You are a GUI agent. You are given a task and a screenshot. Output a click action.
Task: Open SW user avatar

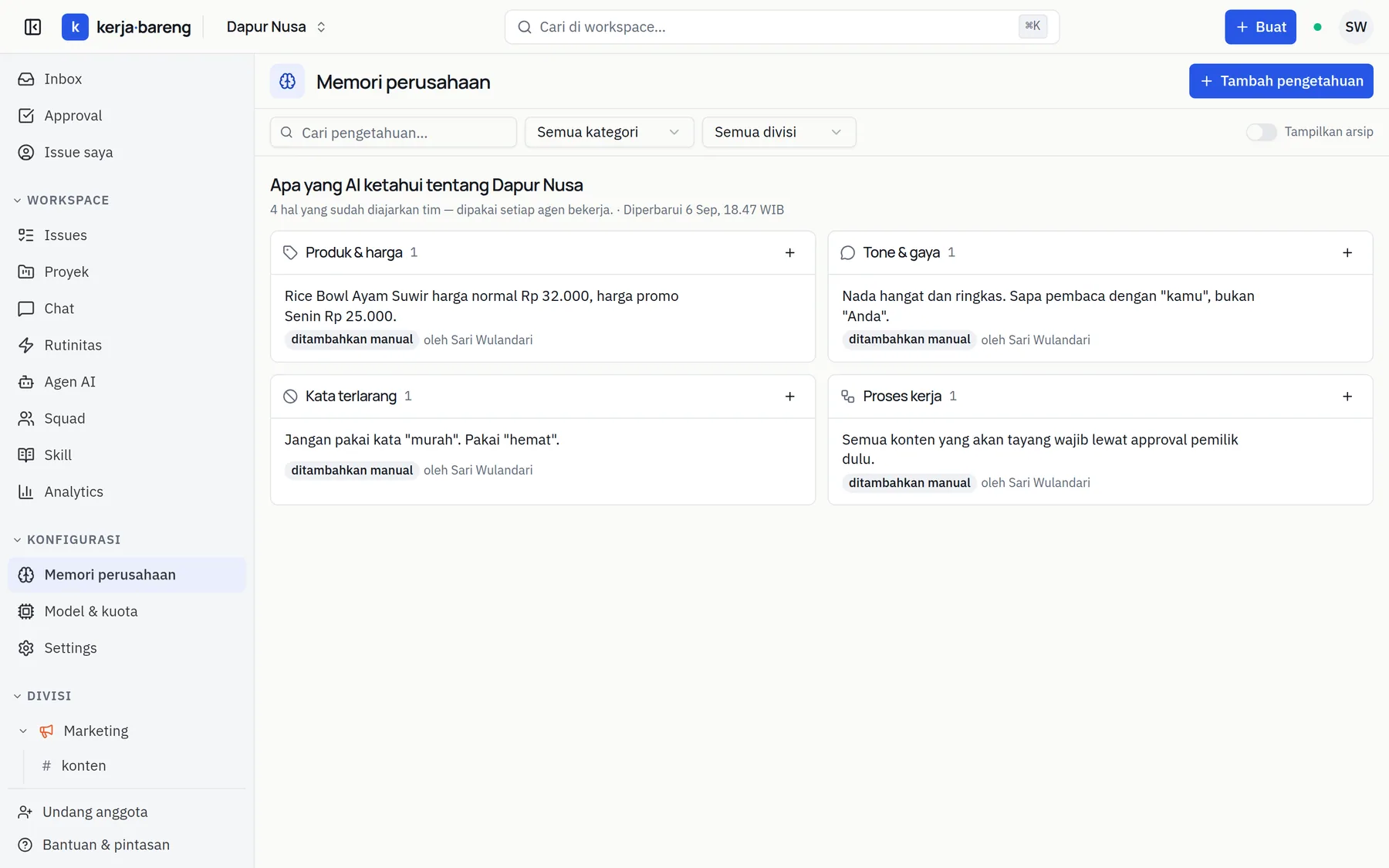click(1356, 27)
